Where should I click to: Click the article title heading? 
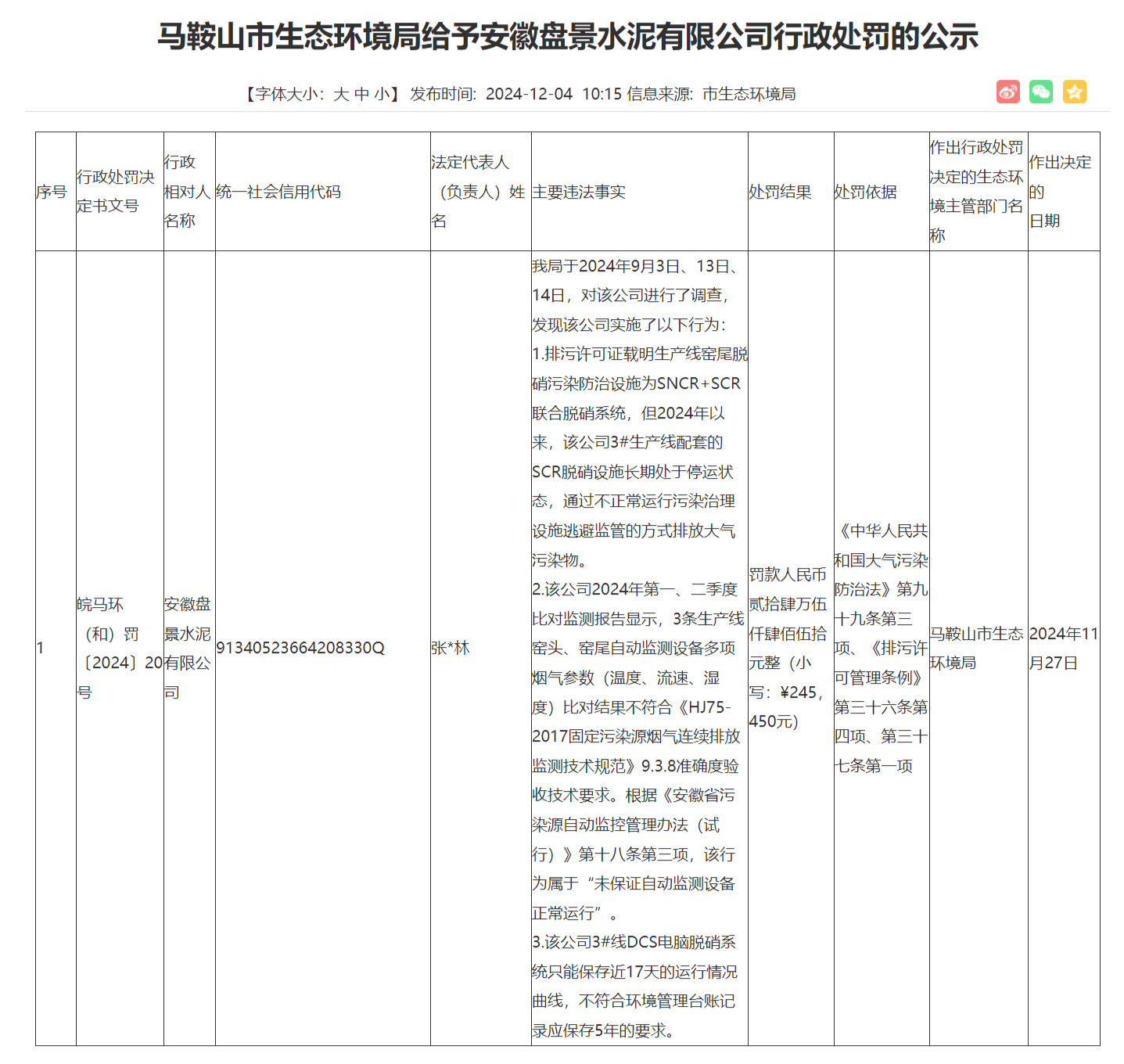tap(569, 36)
